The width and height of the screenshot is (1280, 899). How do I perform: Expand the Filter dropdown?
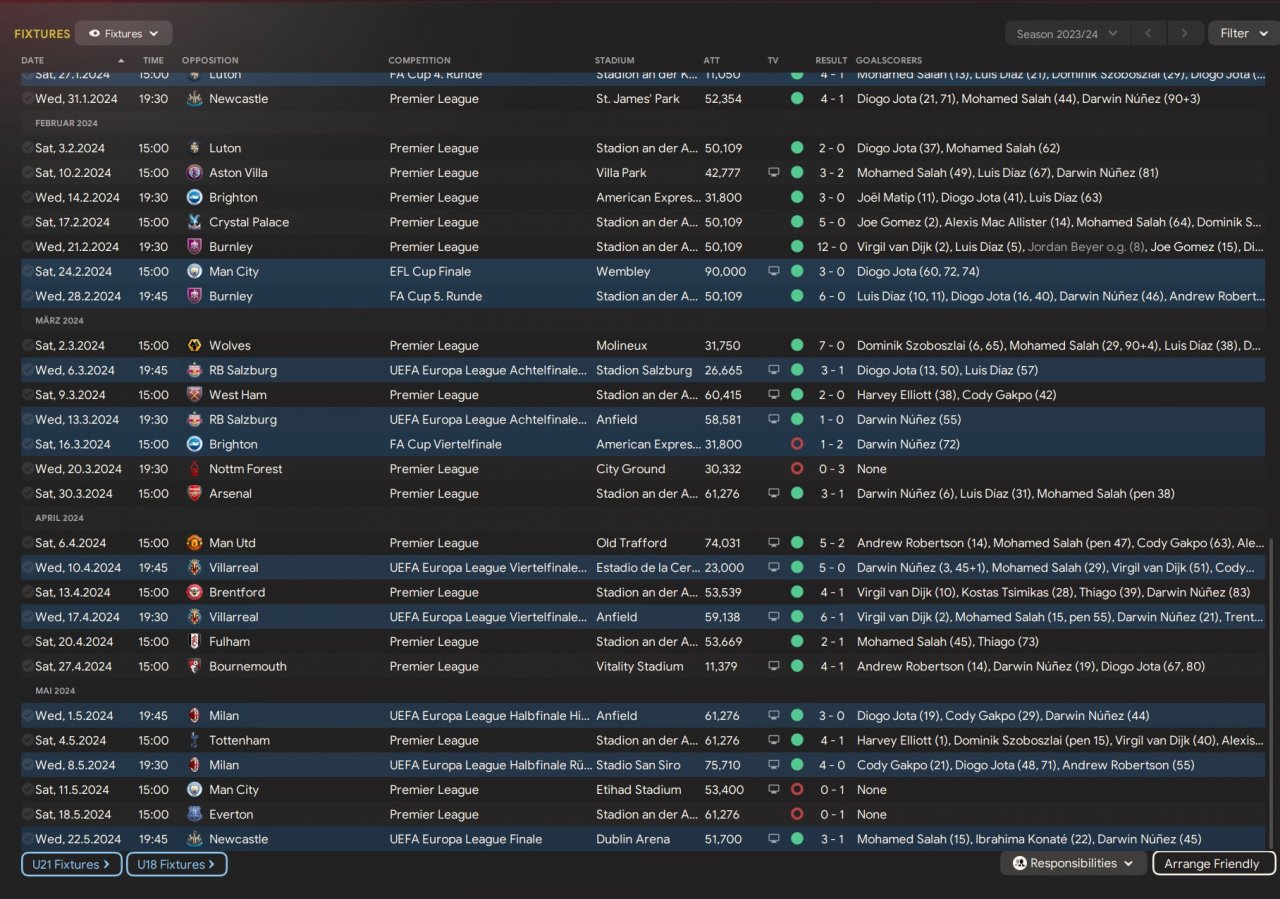[x=1243, y=33]
